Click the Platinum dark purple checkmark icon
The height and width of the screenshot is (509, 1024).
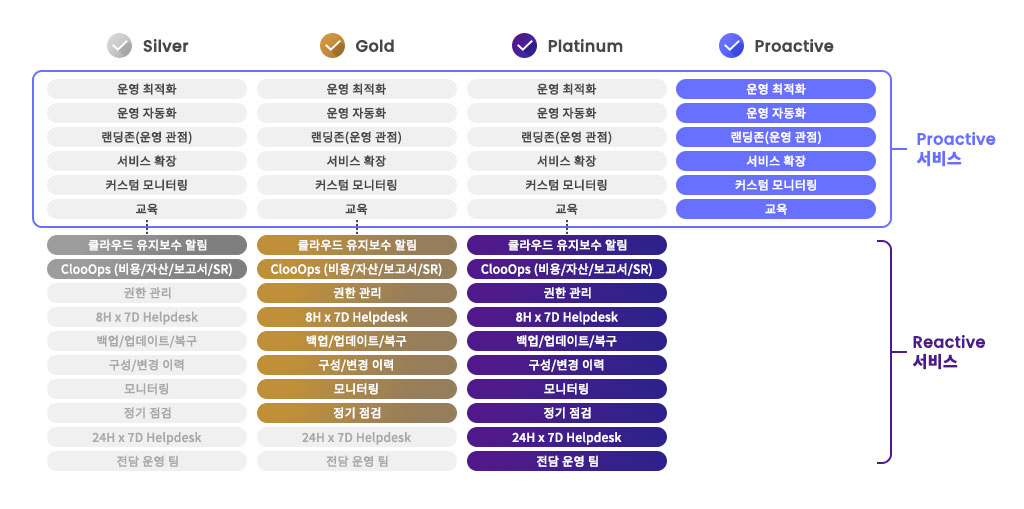524,46
